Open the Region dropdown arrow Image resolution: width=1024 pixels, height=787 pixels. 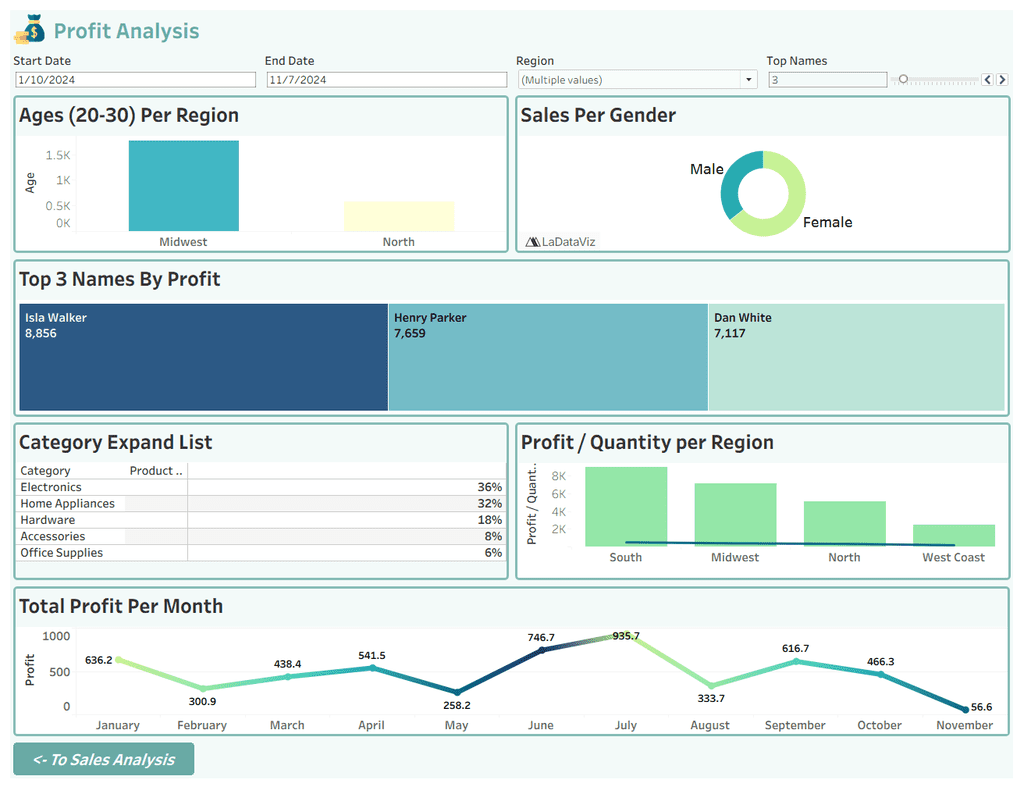click(x=748, y=80)
